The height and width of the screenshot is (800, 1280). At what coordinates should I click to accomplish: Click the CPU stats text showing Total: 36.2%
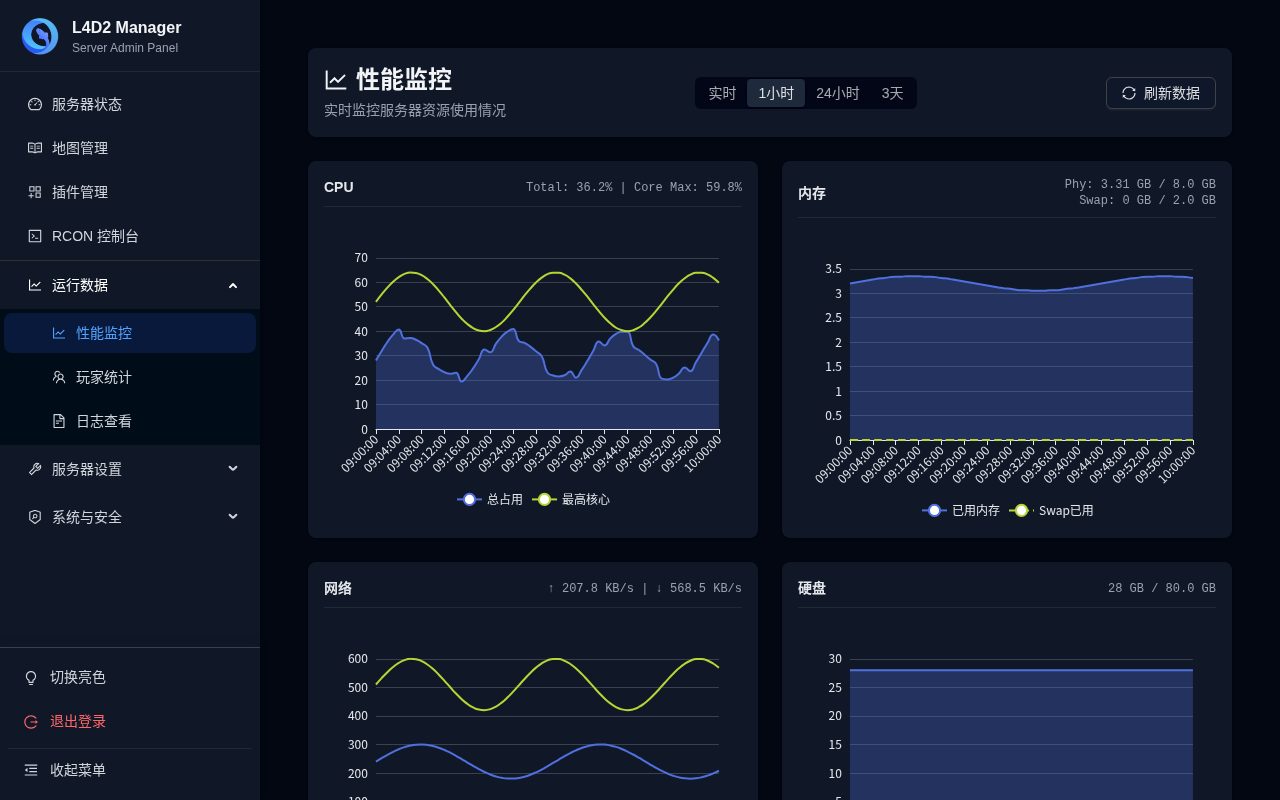tap(634, 187)
